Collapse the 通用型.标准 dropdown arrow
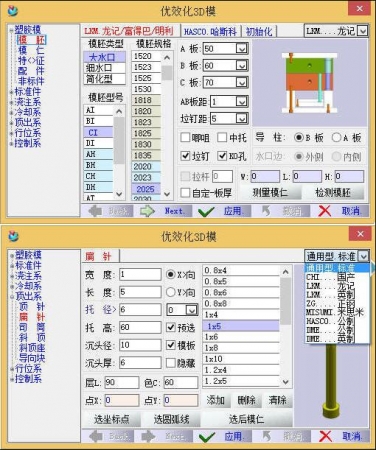Viewport: 376px width, 450px height. pos(363,256)
